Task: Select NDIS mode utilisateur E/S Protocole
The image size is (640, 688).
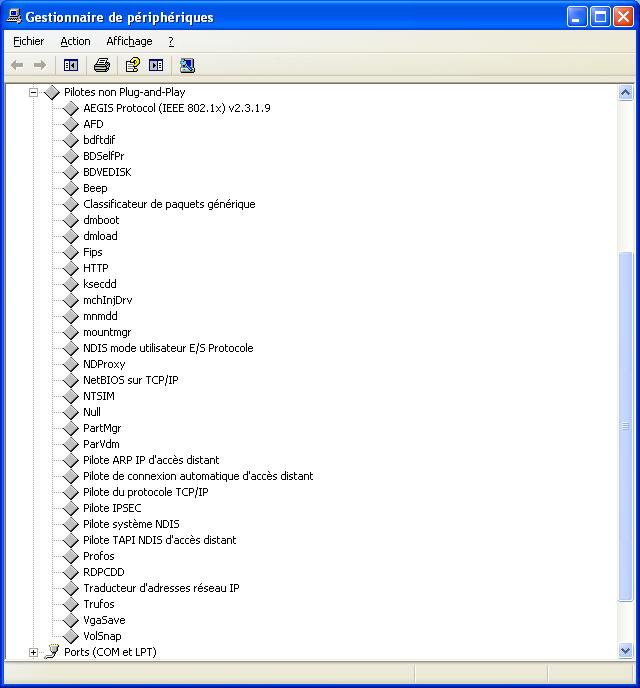Action: coord(168,348)
